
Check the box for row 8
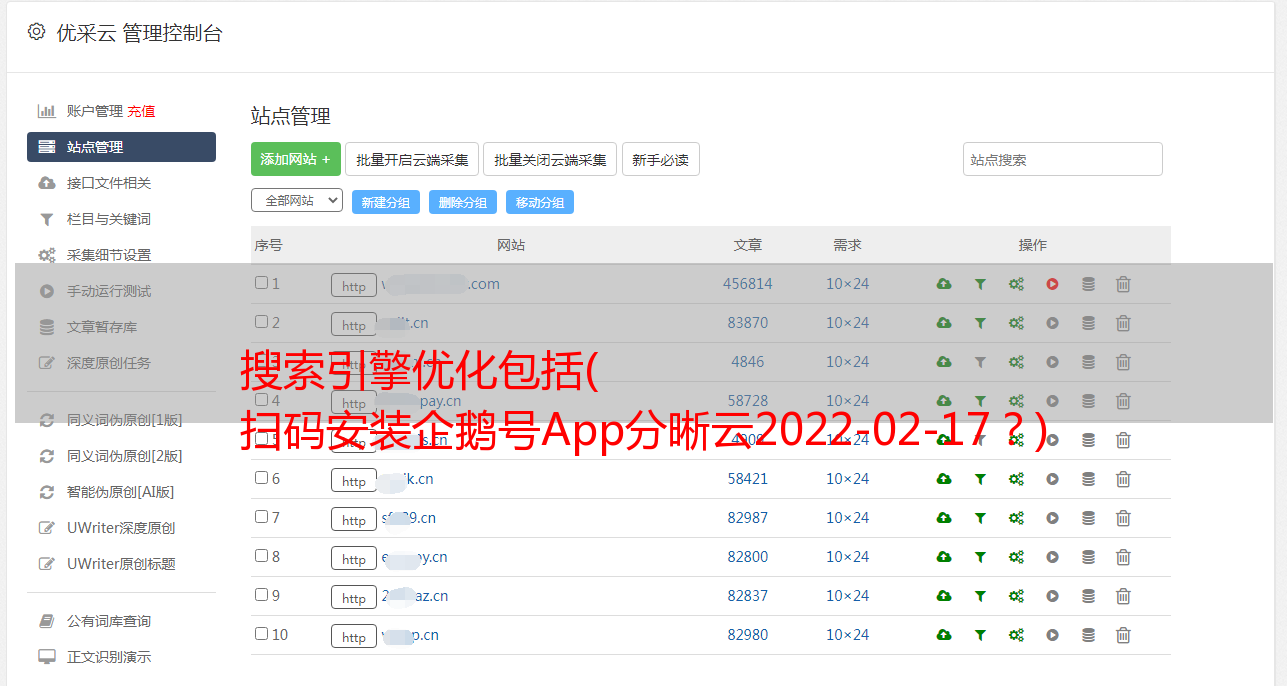click(261, 556)
